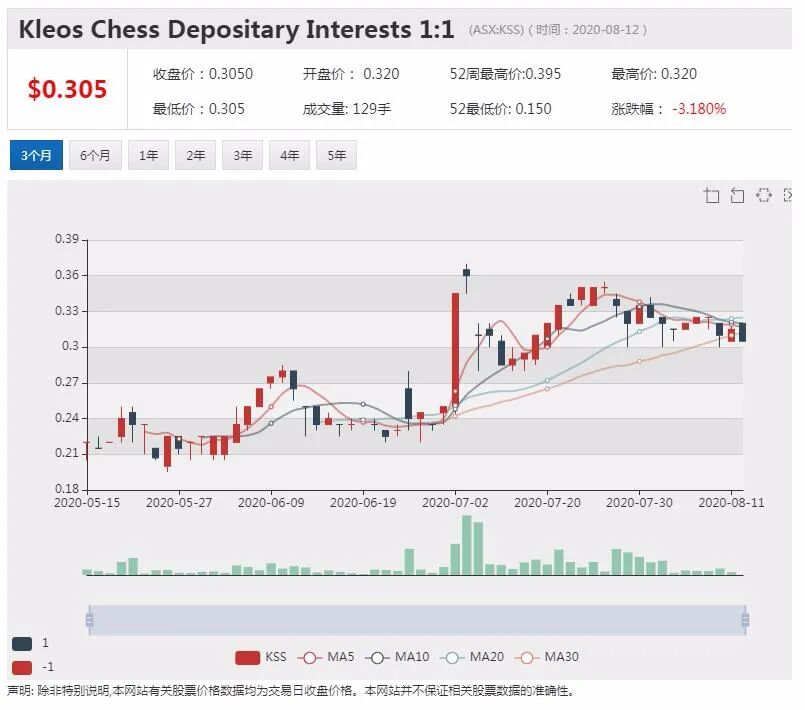Toggle the MA5 line in legend
Screen dimensions: 805x710
tap(325, 657)
